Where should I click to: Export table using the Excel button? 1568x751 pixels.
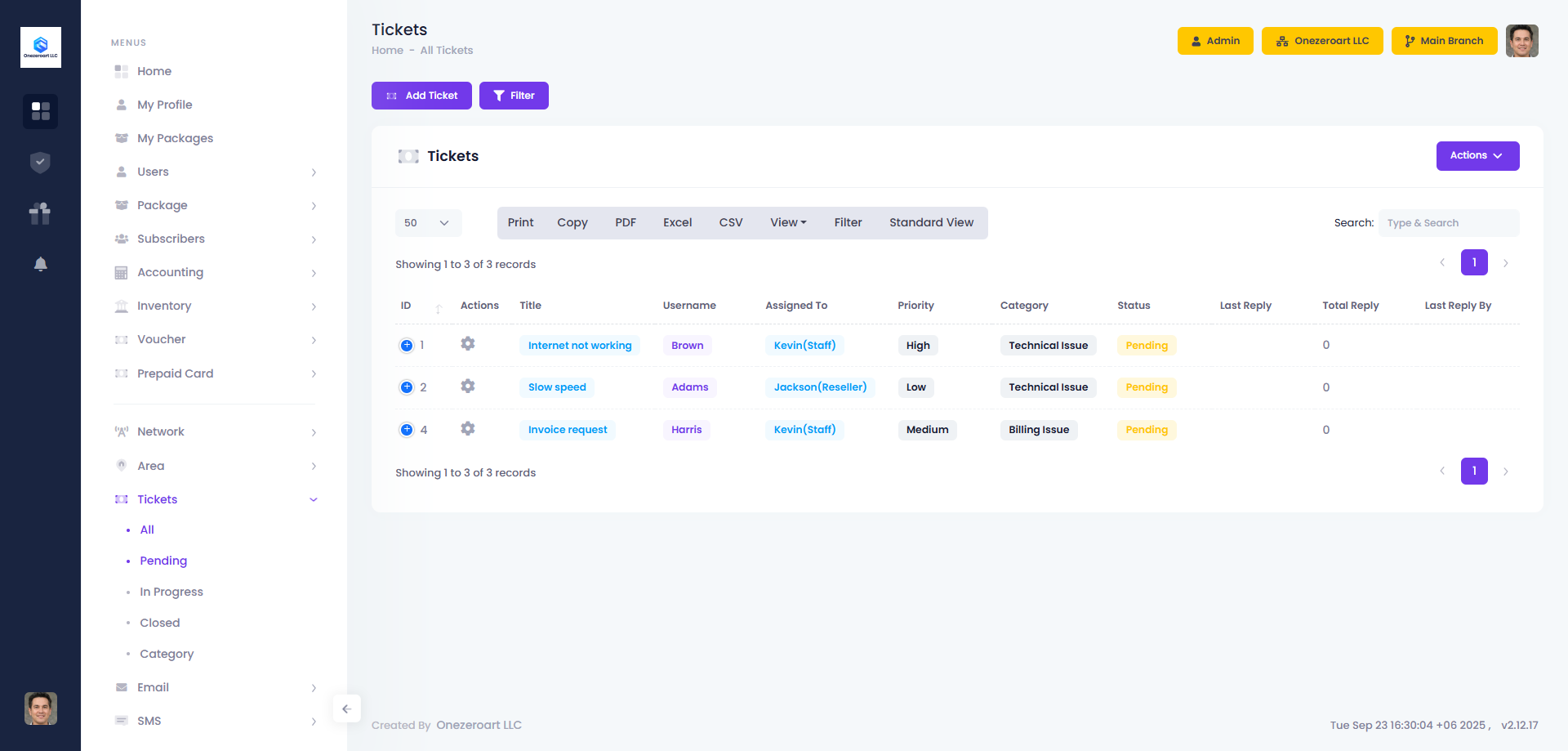click(x=677, y=223)
